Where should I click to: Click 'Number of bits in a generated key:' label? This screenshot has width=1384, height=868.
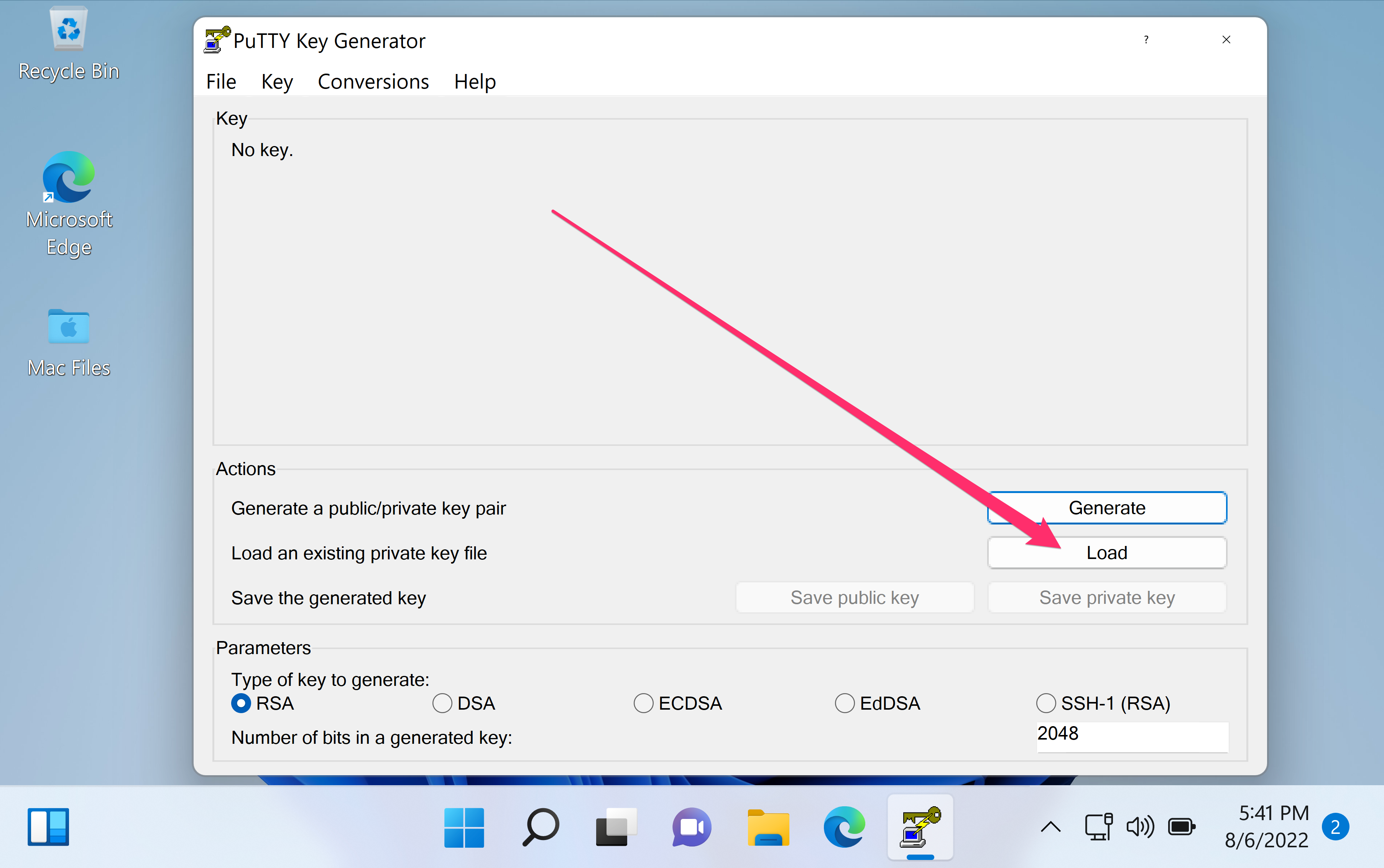(371, 738)
